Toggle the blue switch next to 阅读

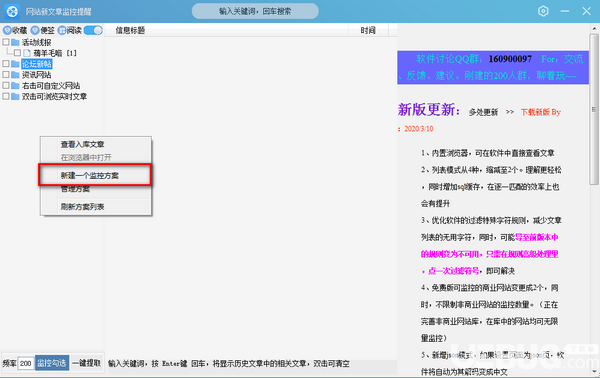click(93, 30)
